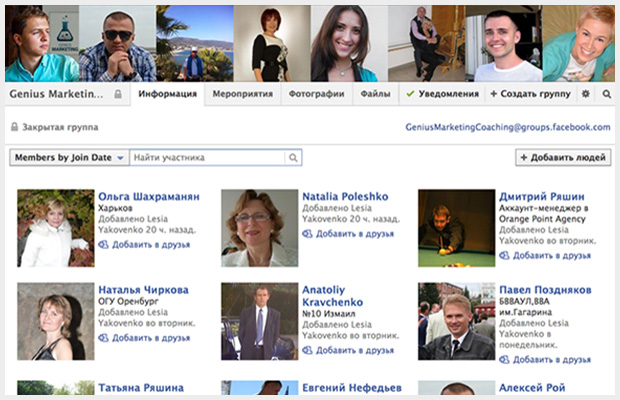
Task: Click add-friend icon under Наталья Чиркова
Action: click(103, 338)
